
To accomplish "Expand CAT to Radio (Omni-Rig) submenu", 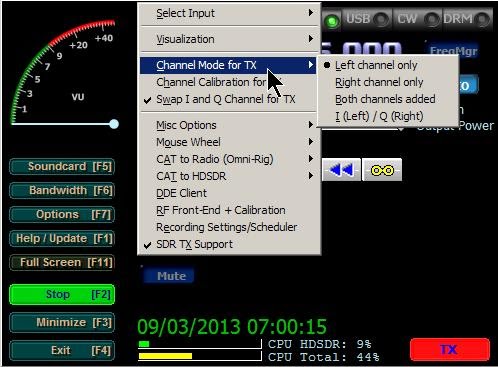I will click(228, 159).
